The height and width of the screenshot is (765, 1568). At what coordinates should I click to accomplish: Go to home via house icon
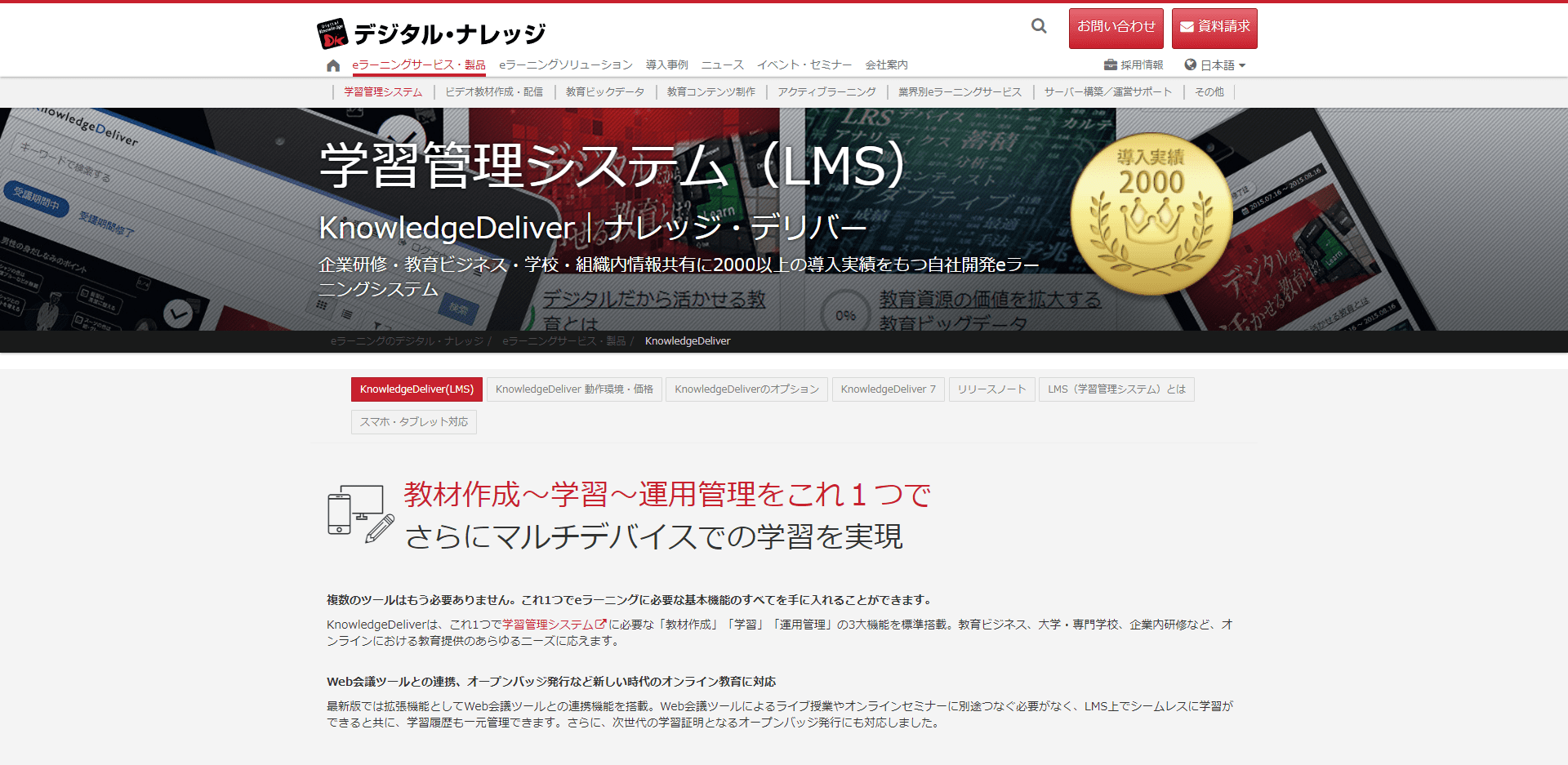click(x=333, y=65)
